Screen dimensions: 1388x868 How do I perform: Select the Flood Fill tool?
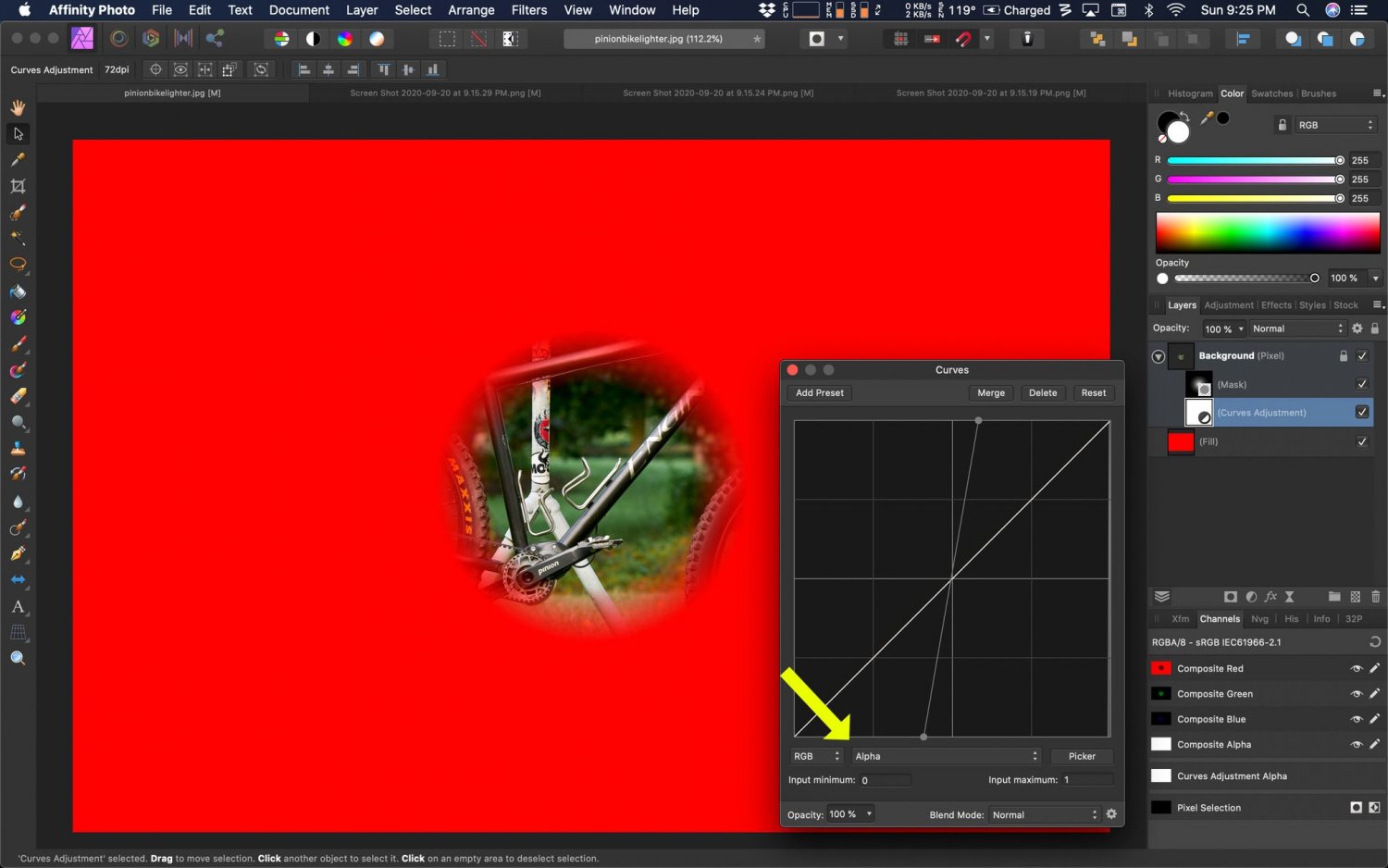18,291
